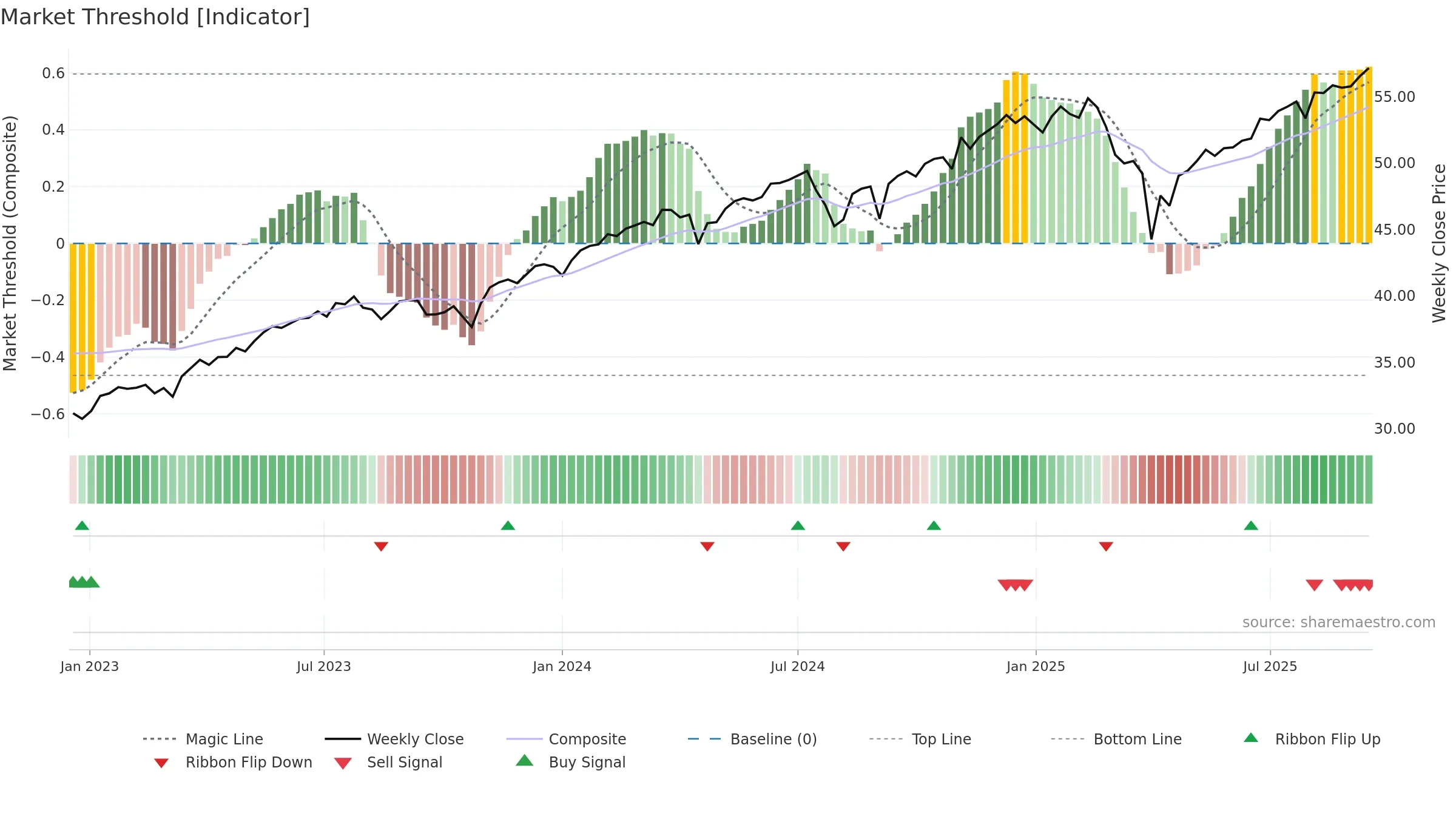Click the flip-up triangle on Jul 2024 gridline

click(x=798, y=525)
